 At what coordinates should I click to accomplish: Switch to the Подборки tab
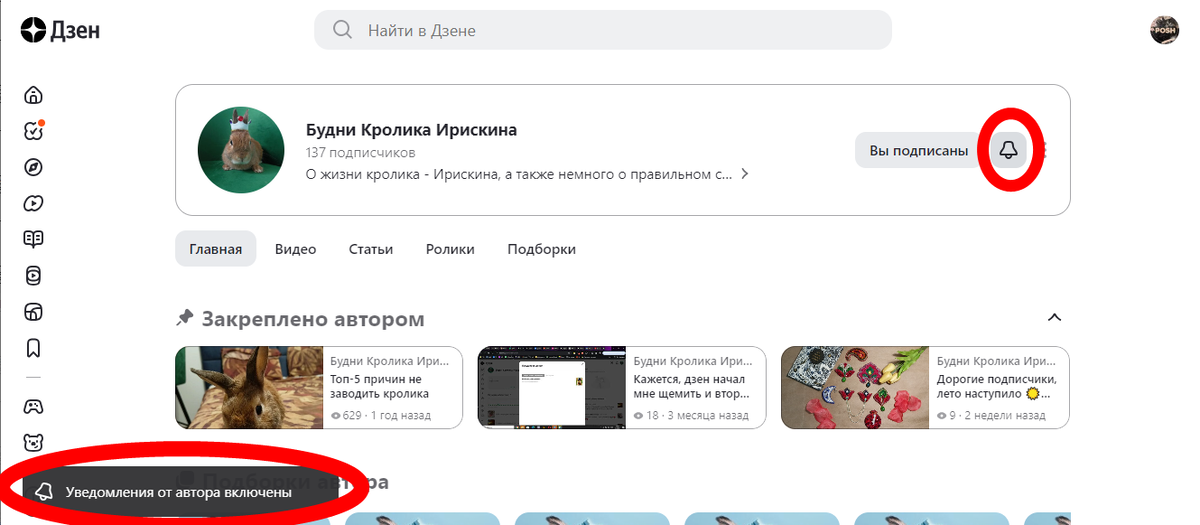pyautogui.click(x=541, y=249)
